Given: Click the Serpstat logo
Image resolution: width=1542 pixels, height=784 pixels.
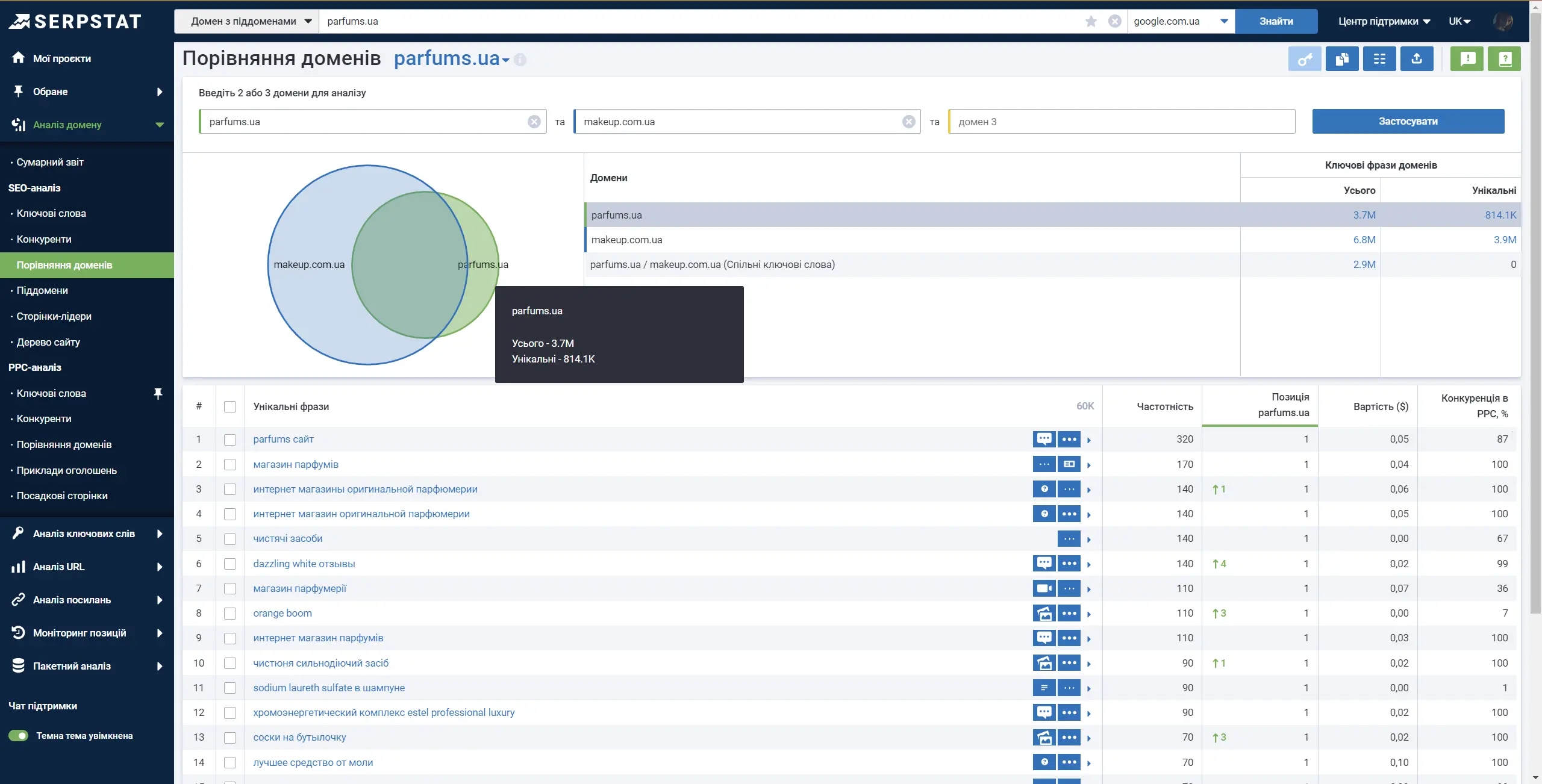Looking at the screenshot, I should pyautogui.click(x=75, y=22).
